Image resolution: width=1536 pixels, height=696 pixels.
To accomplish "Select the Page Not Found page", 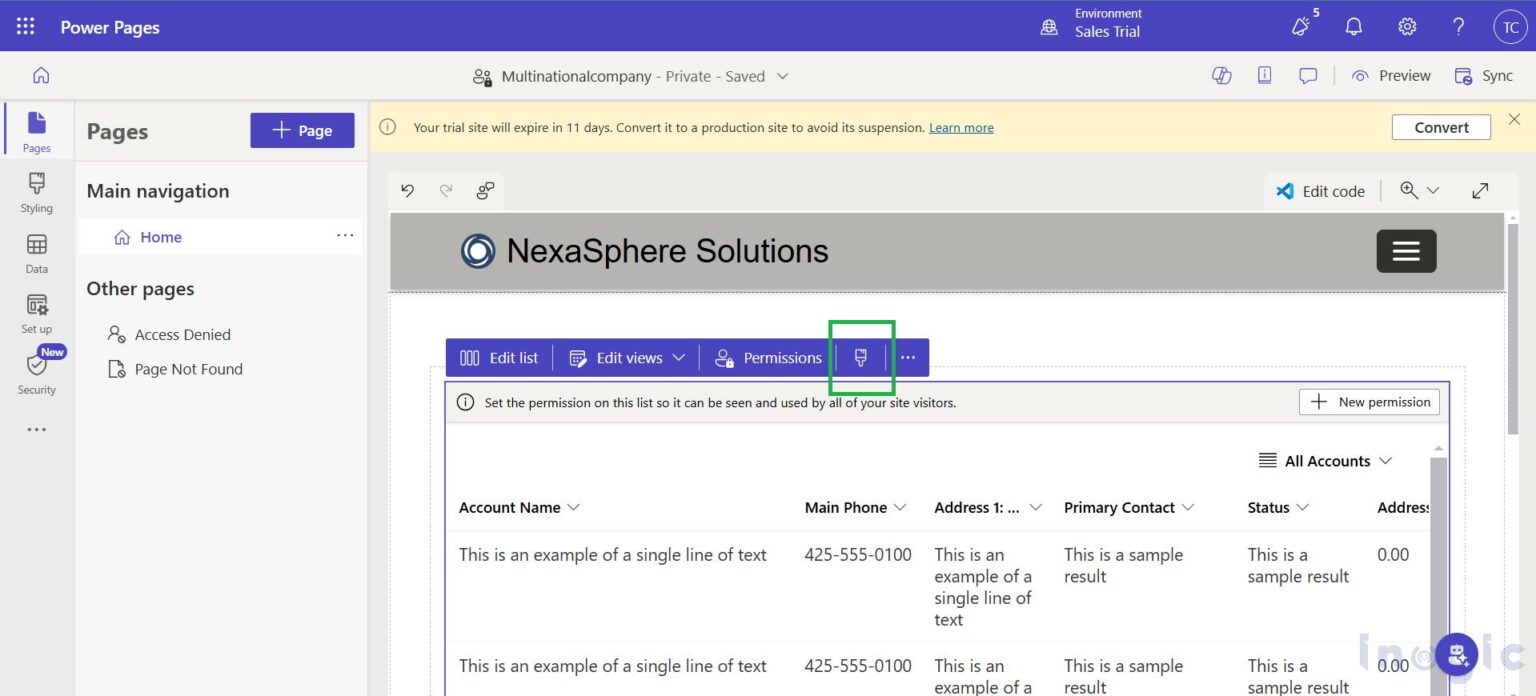I will 189,368.
